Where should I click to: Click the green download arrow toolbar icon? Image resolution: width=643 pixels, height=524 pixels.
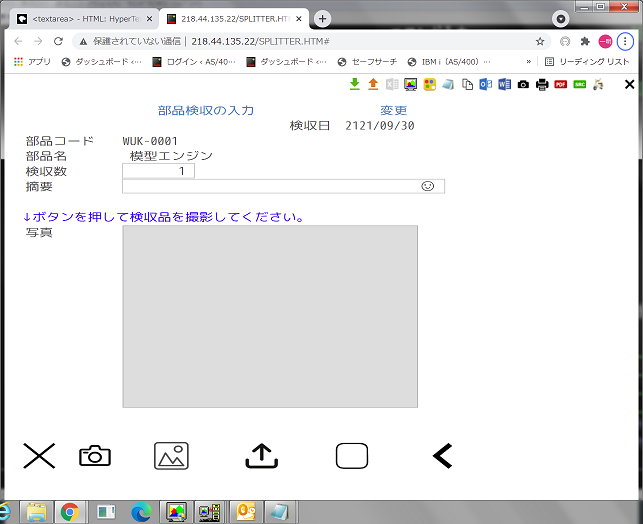pyautogui.click(x=355, y=85)
